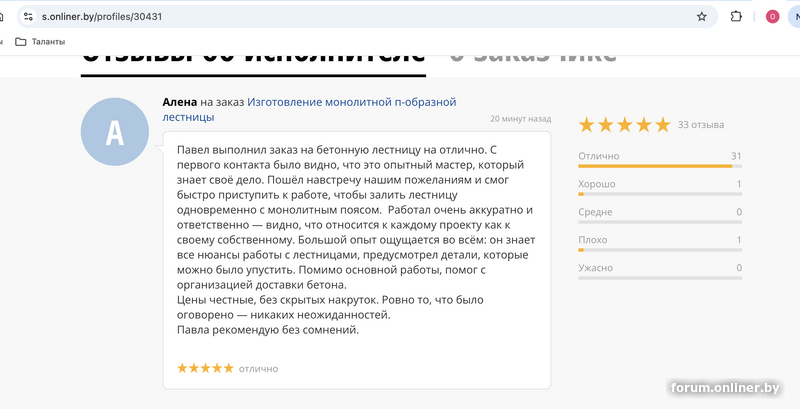Click the 20 минут назад timestamp
Viewport: 800px width, 409px height.
click(x=520, y=118)
